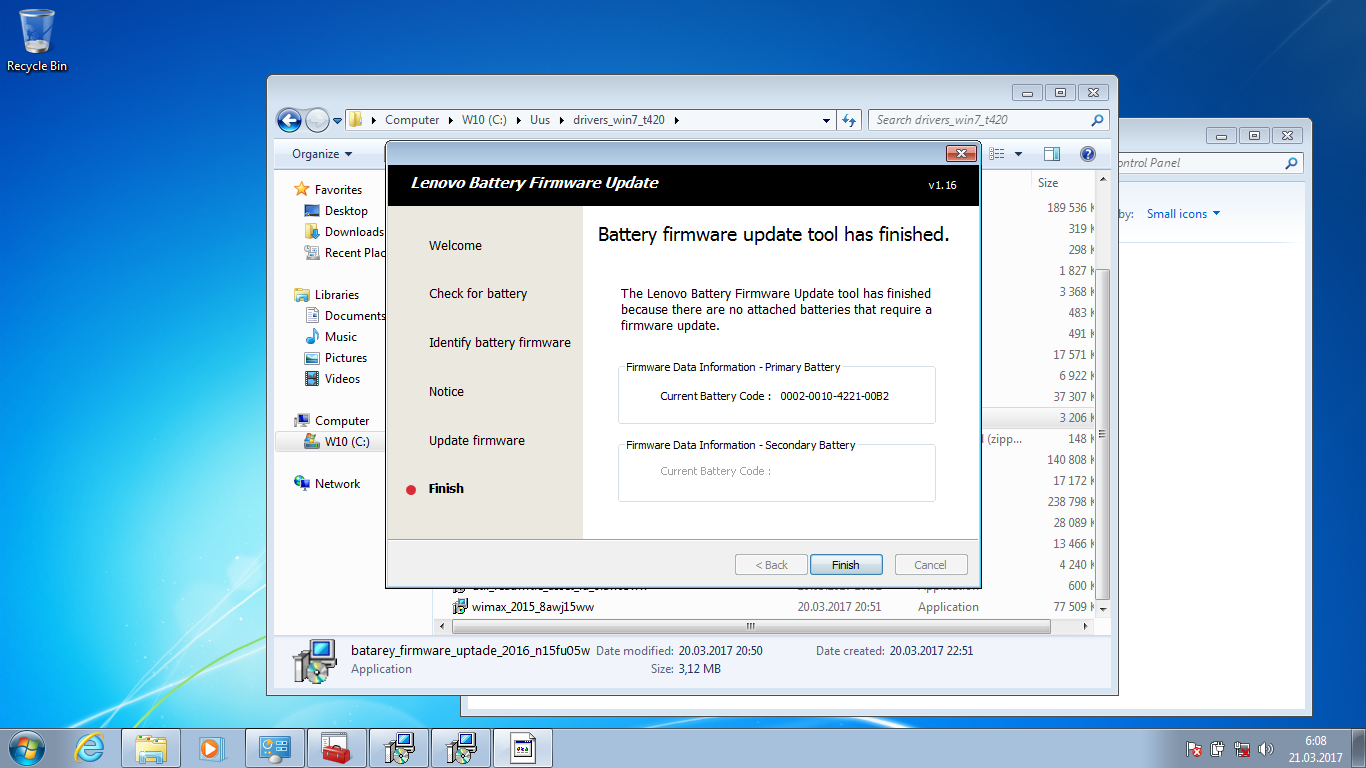The width and height of the screenshot is (1366, 768).
Task: Select Network in the navigation pane
Action: 337,484
